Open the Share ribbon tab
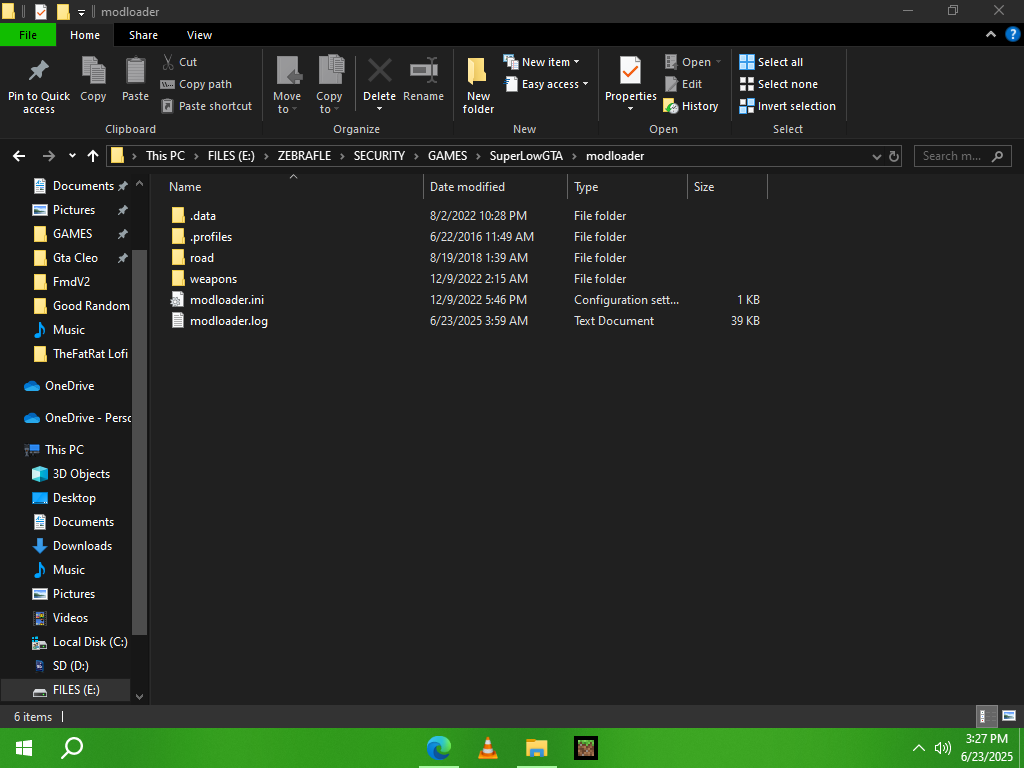1024x768 pixels. point(143,35)
